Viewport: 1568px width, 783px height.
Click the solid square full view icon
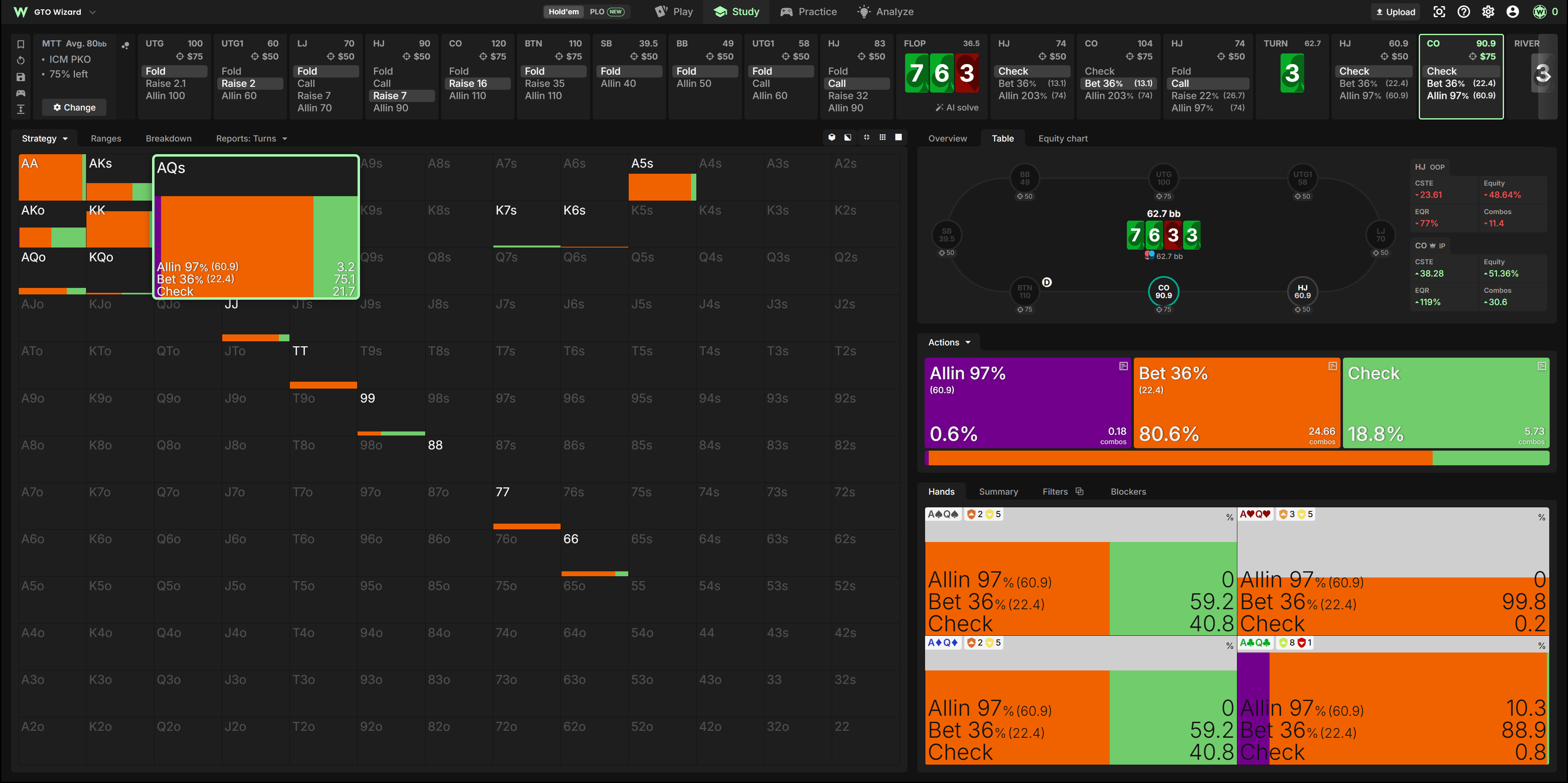pos(899,137)
